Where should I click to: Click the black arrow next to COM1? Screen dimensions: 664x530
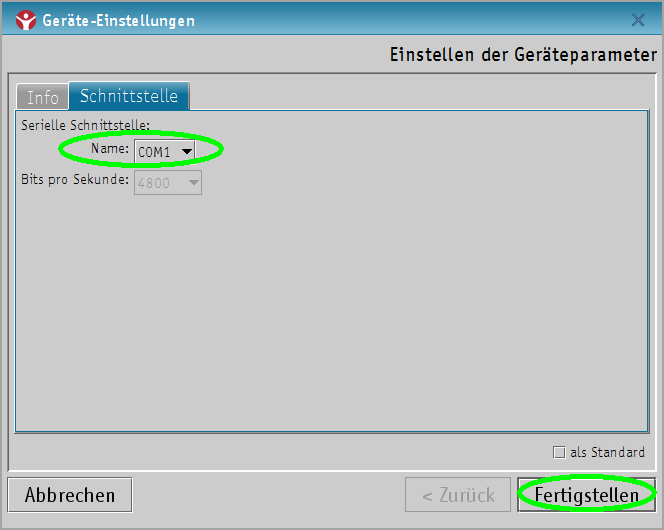(x=186, y=151)
